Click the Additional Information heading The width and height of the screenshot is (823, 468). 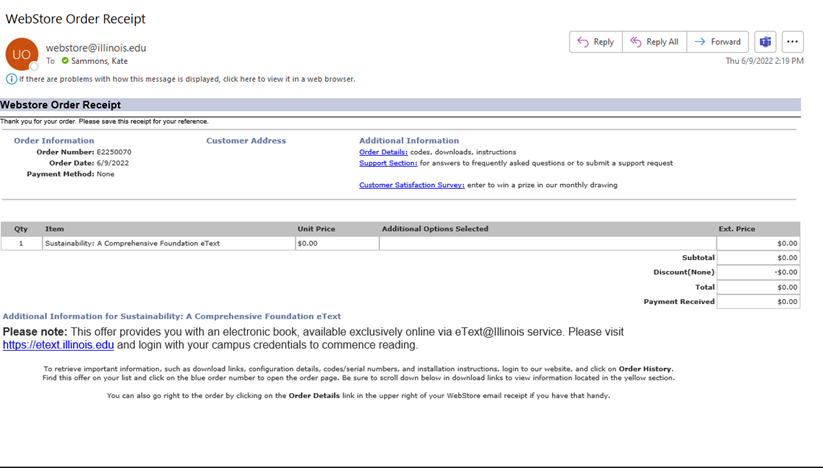pos(409,141)
